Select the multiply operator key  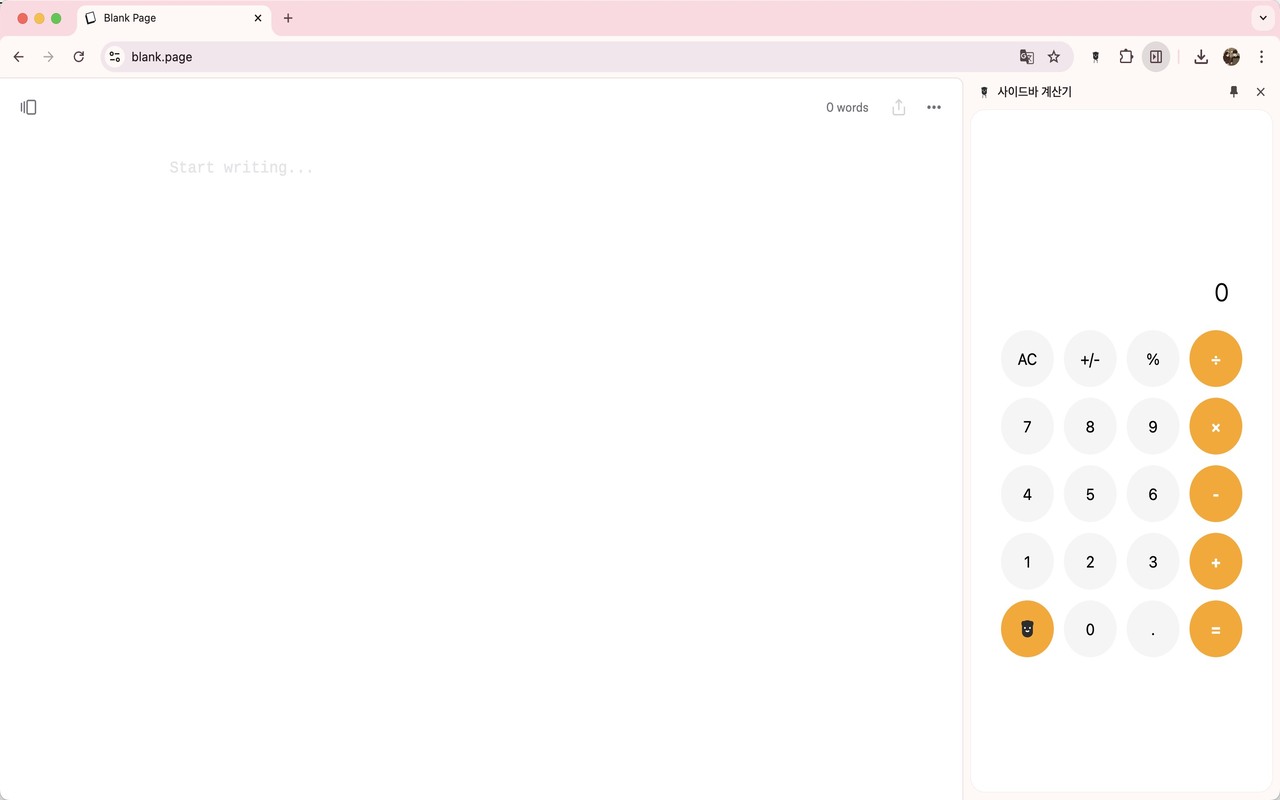1216,426
